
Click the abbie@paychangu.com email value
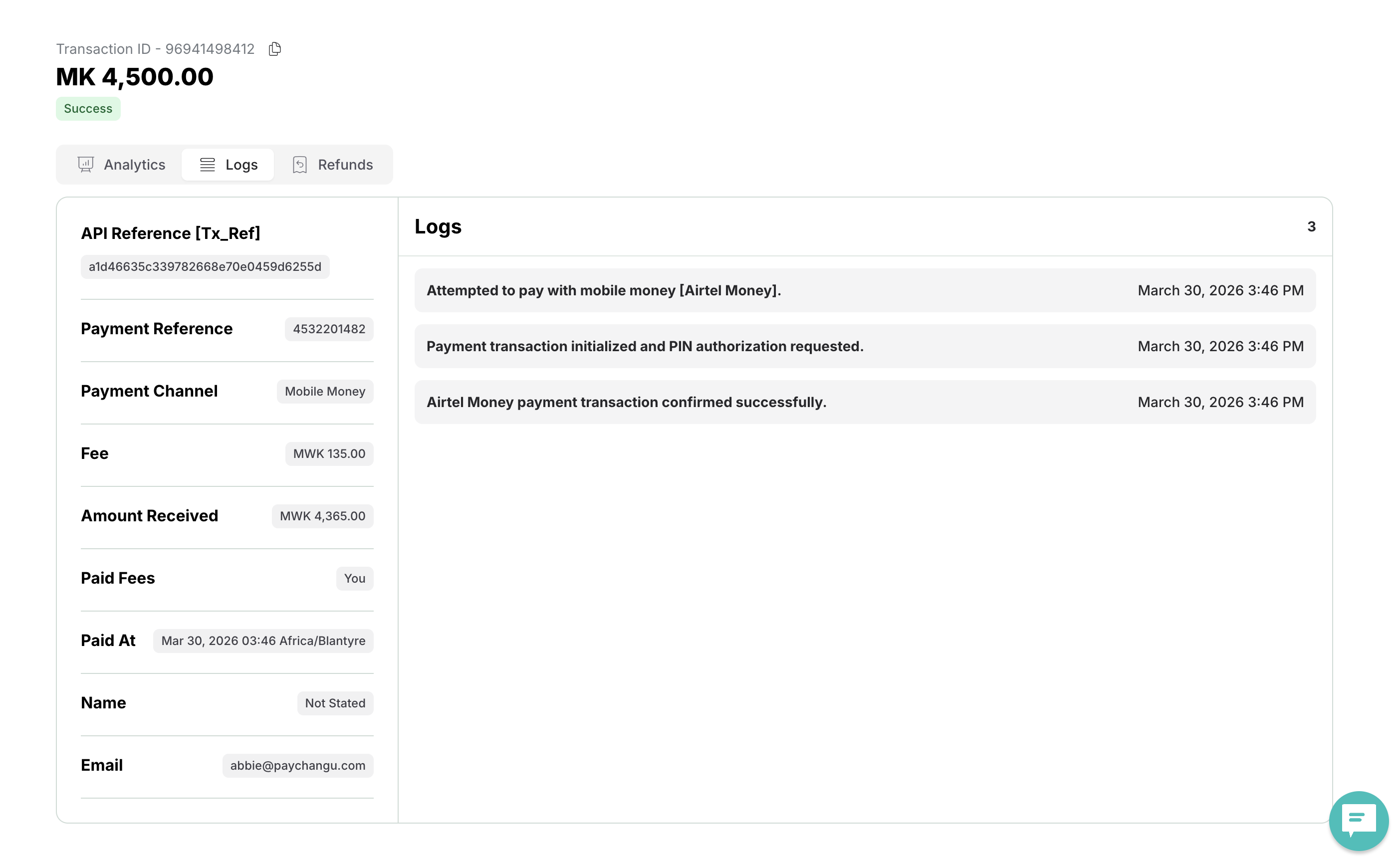297,765
